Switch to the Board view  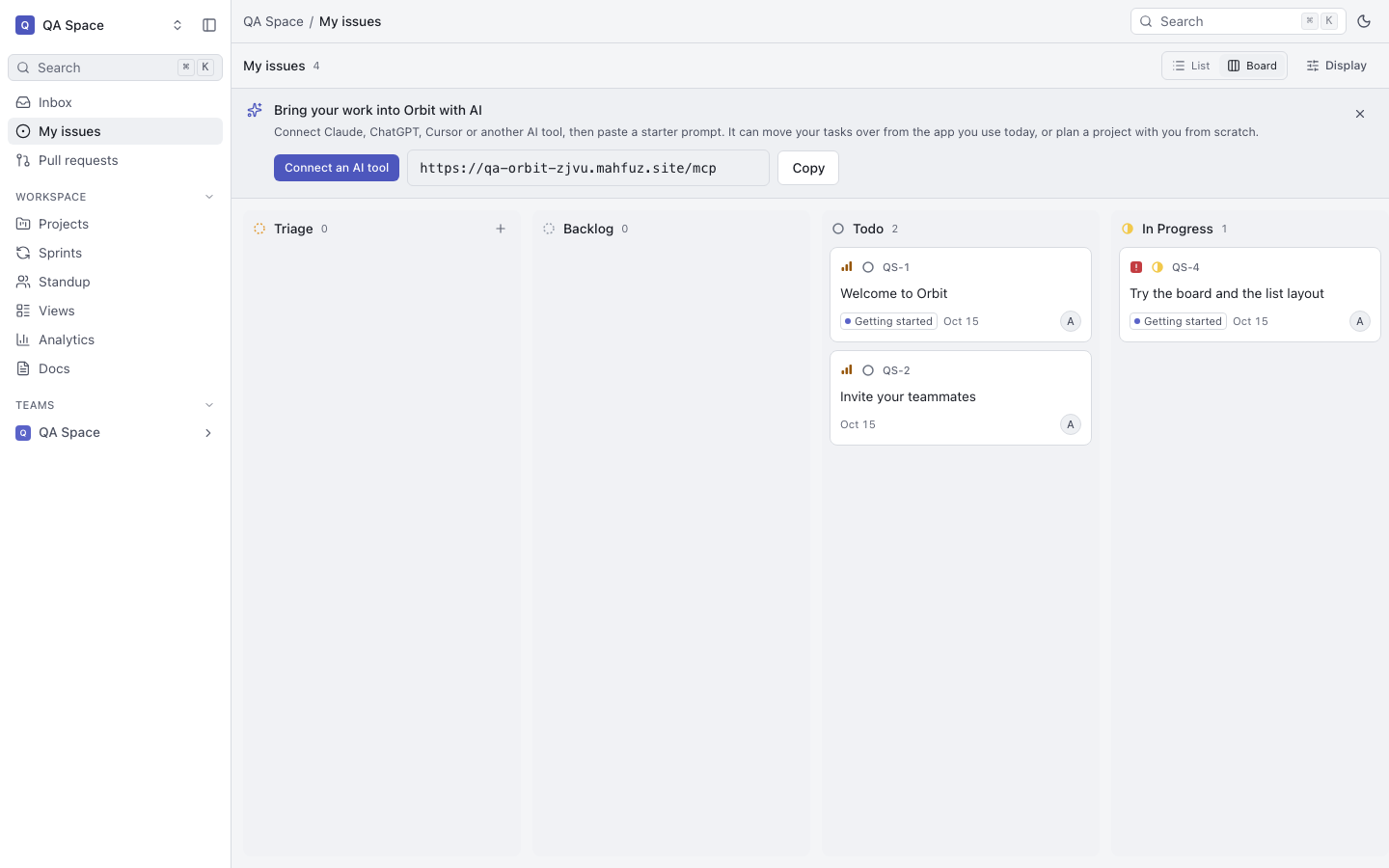[x=1252, y=66]
